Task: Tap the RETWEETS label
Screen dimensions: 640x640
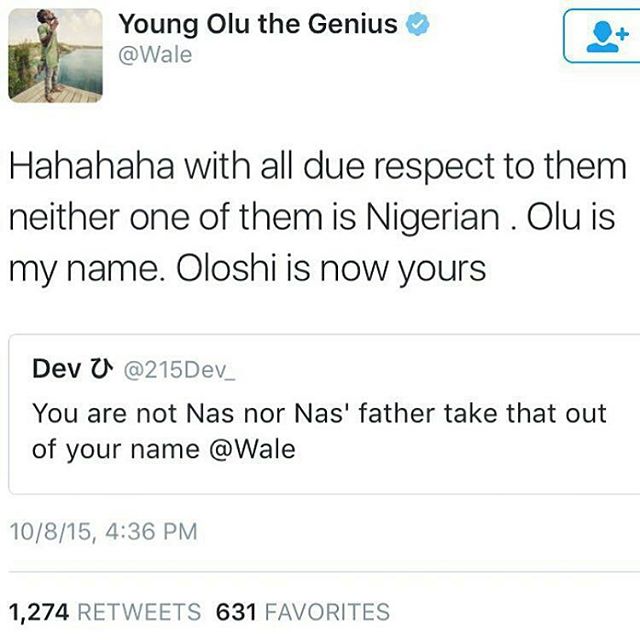Action: (x=139, y=612)
